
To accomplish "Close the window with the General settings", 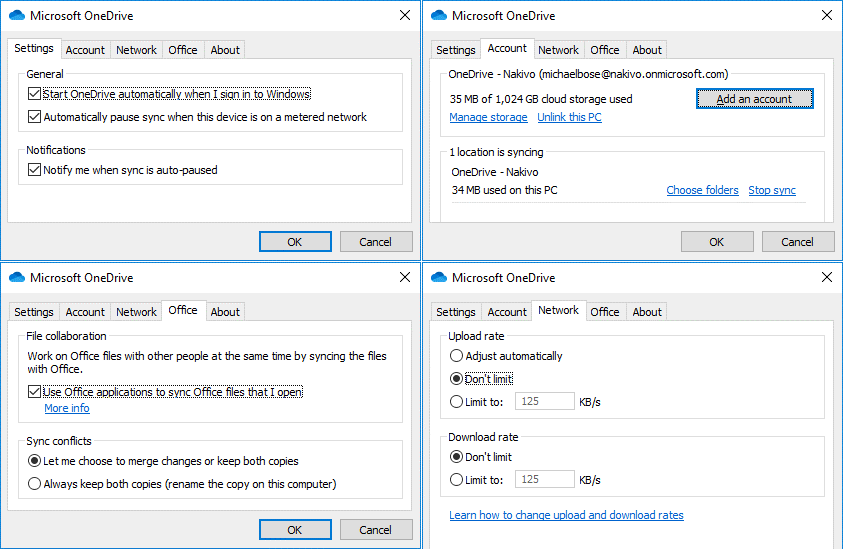I will (405, 15).
